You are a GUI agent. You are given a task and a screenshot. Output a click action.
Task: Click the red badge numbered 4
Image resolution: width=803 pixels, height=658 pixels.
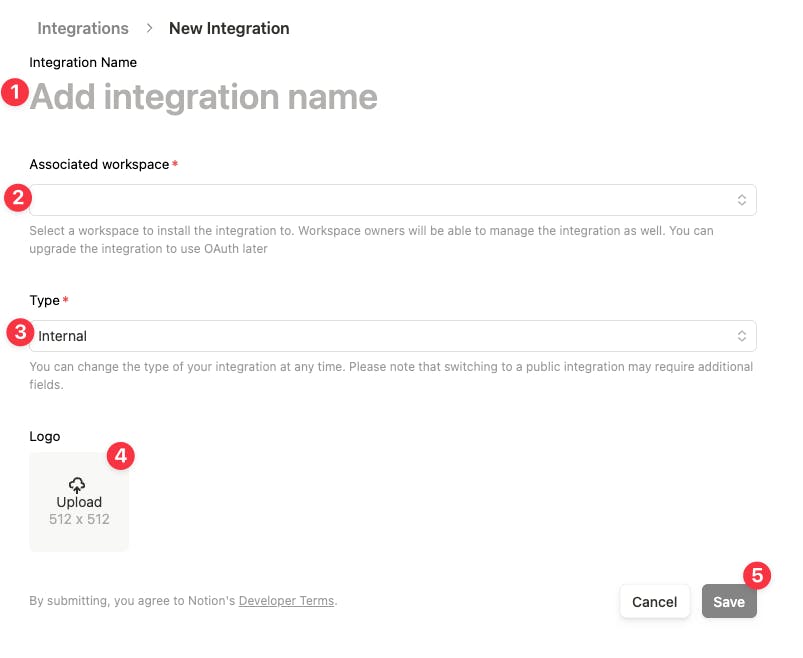(120, 456)
